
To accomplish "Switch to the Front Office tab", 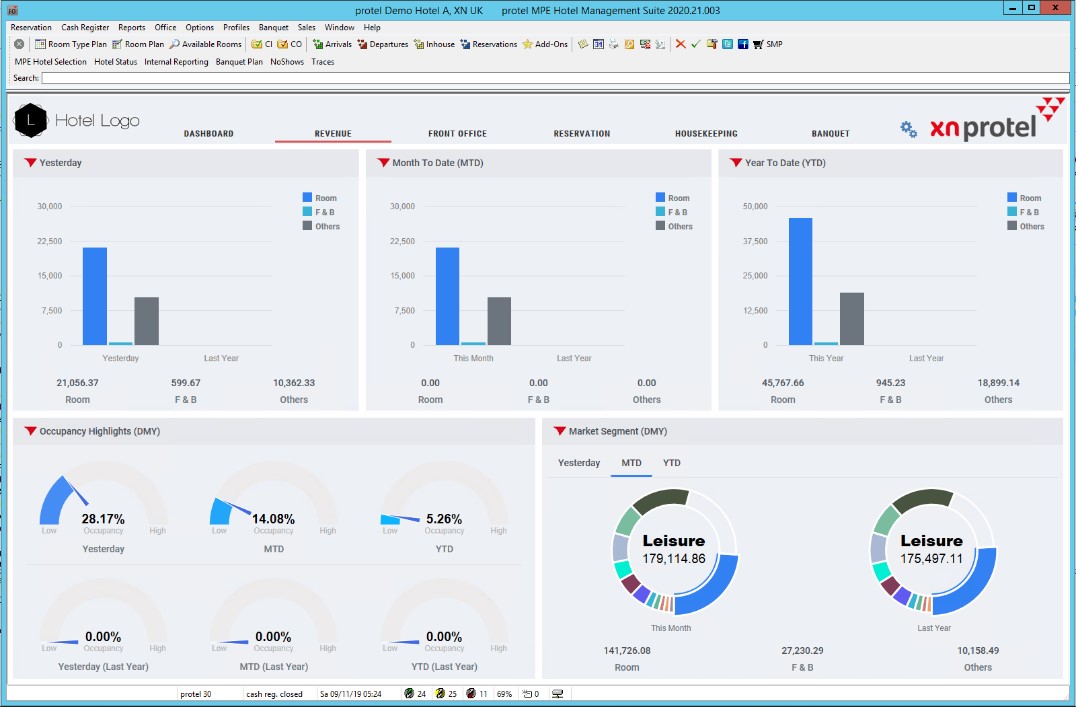I will click(x=457, y=133).
